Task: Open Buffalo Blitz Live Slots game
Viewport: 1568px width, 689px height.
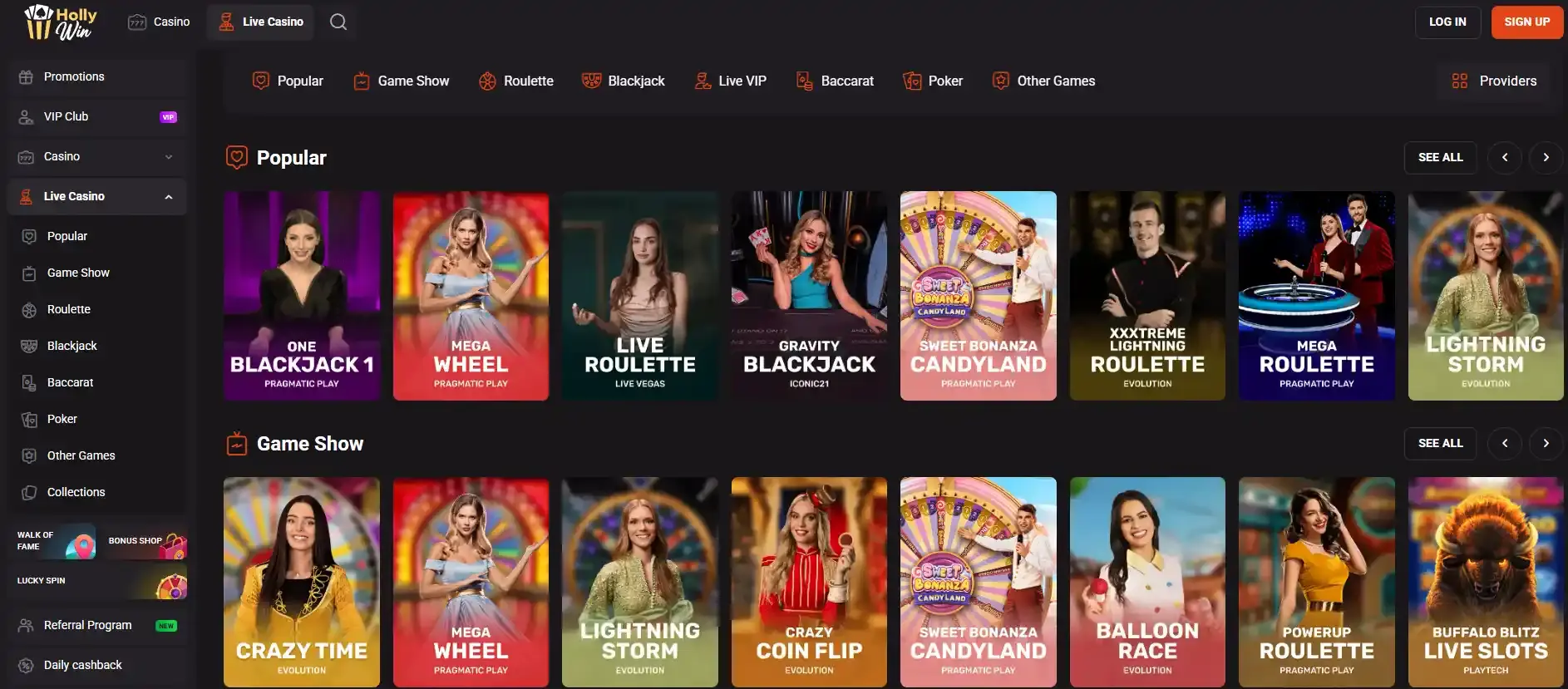Action: pyautogui.click(x=1486, y=582)
